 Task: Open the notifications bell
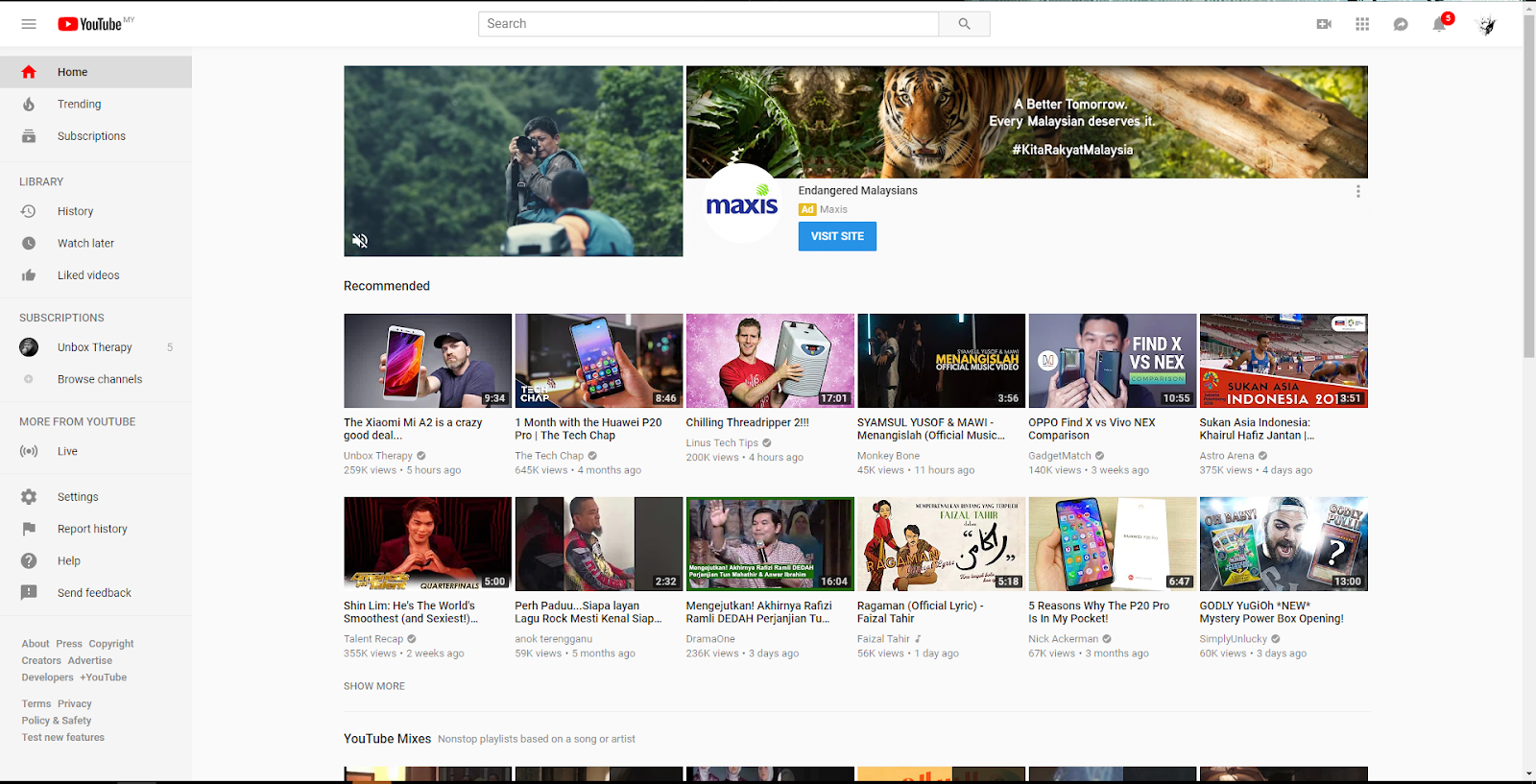click(x=1439, y=24)
